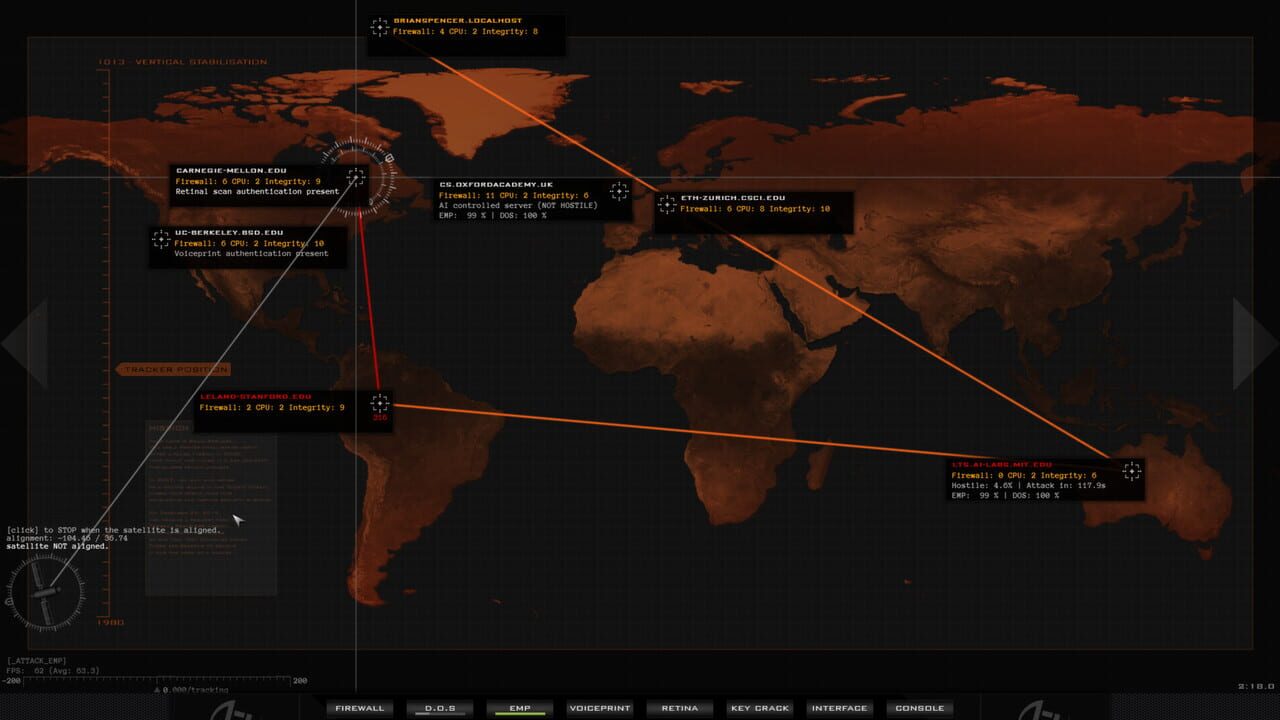Activate the D.O.S attack tool

click(440, 708)
